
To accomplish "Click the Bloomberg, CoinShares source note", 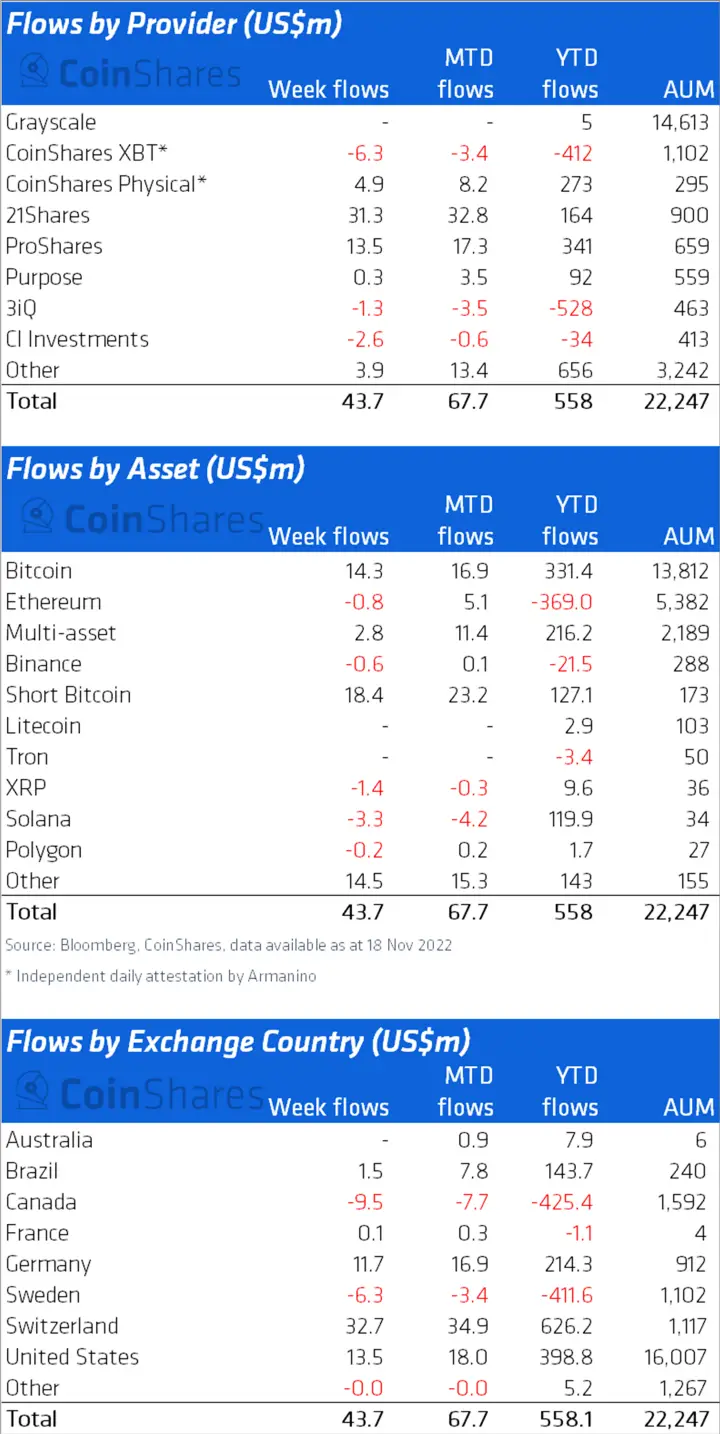I will click(228, 945).
